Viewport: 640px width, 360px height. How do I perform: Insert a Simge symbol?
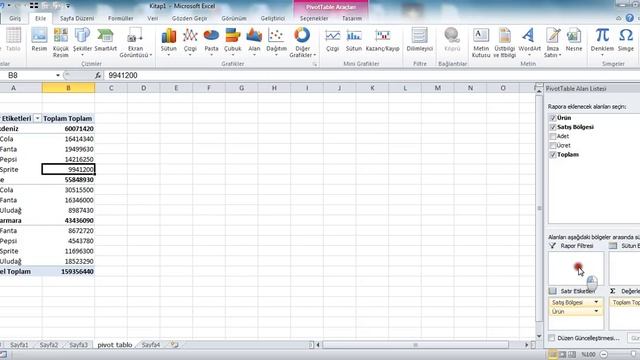[x=625, y=40]
